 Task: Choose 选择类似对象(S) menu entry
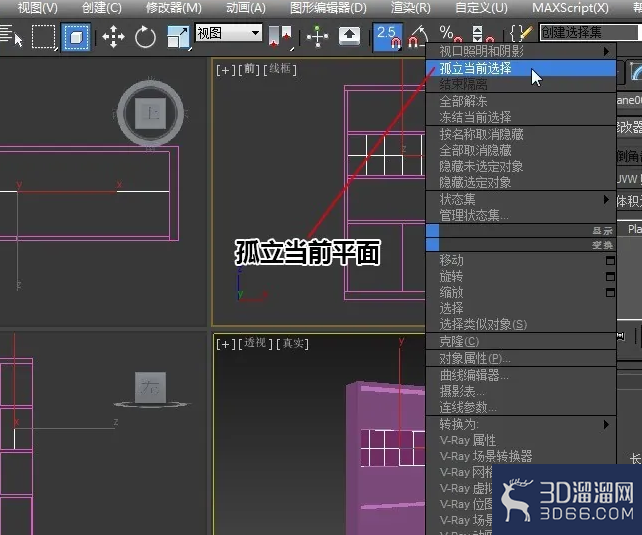coord(521,324)
